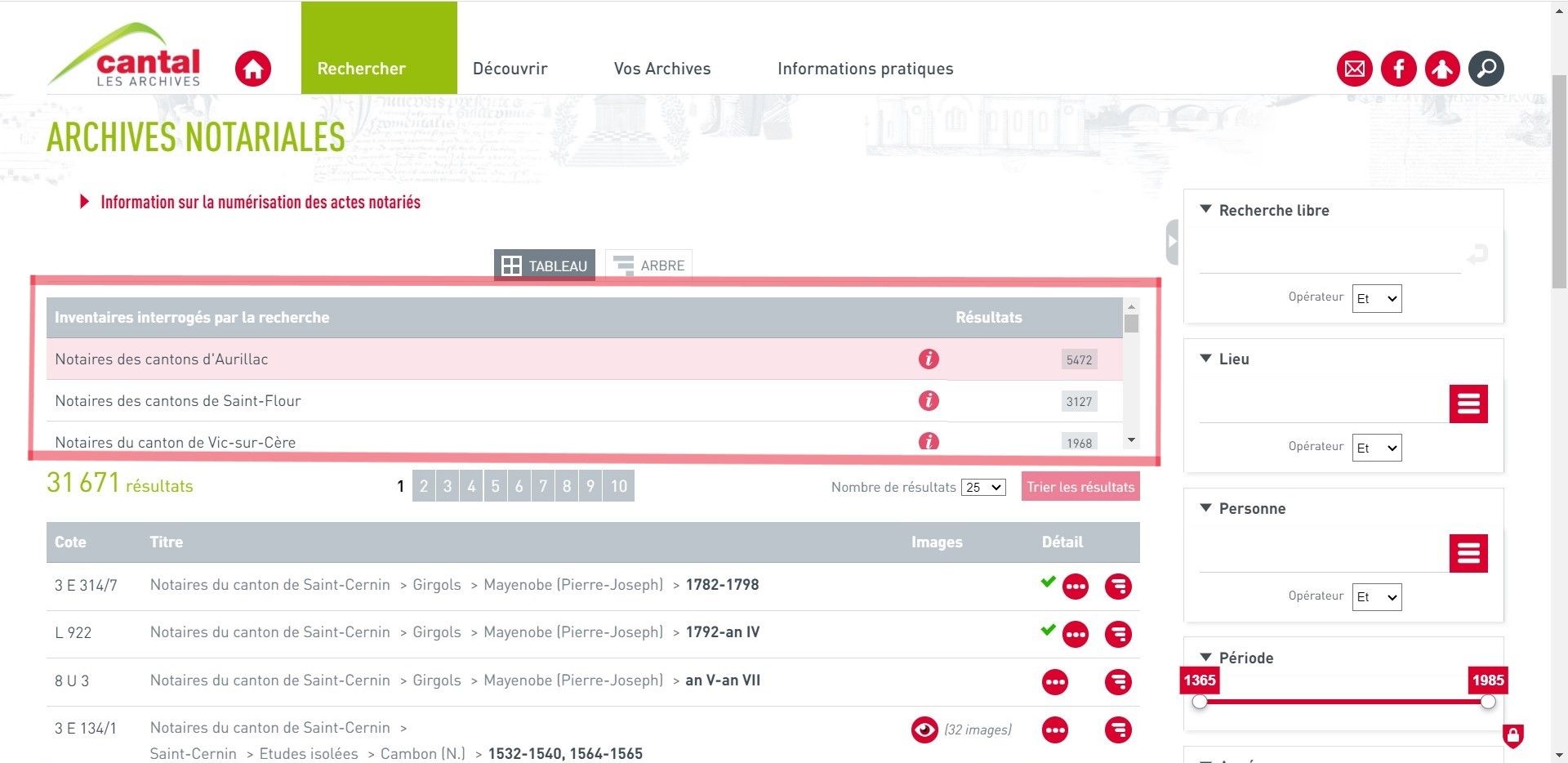The height and width of the screenshot is (763, 1568).
Task: Click the tree locate icon for L 922
Action: pyautogui.click(x=1118, y=634)
